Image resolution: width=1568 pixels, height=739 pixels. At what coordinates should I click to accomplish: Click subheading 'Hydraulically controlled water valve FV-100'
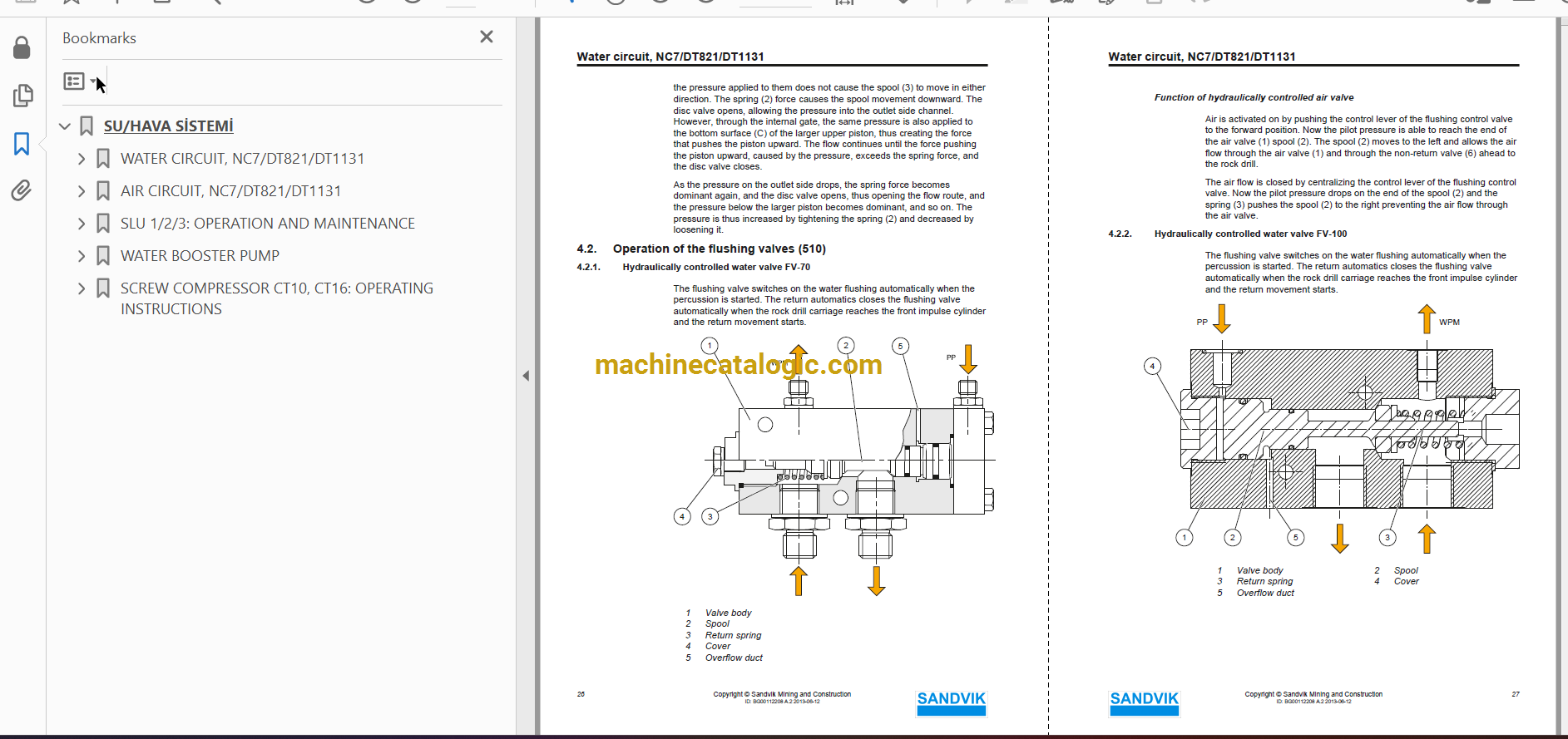(1250, 234)
